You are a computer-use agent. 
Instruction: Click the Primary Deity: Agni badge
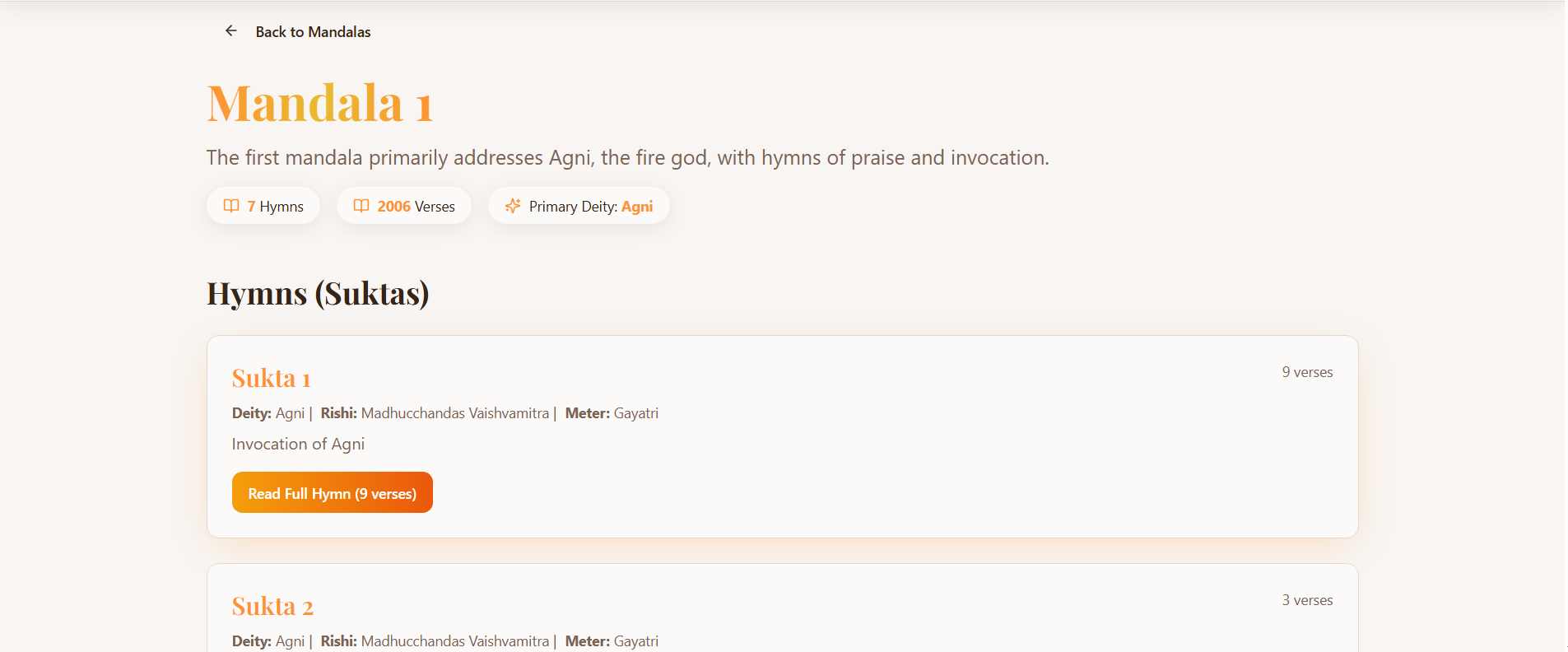click(578, 206)
